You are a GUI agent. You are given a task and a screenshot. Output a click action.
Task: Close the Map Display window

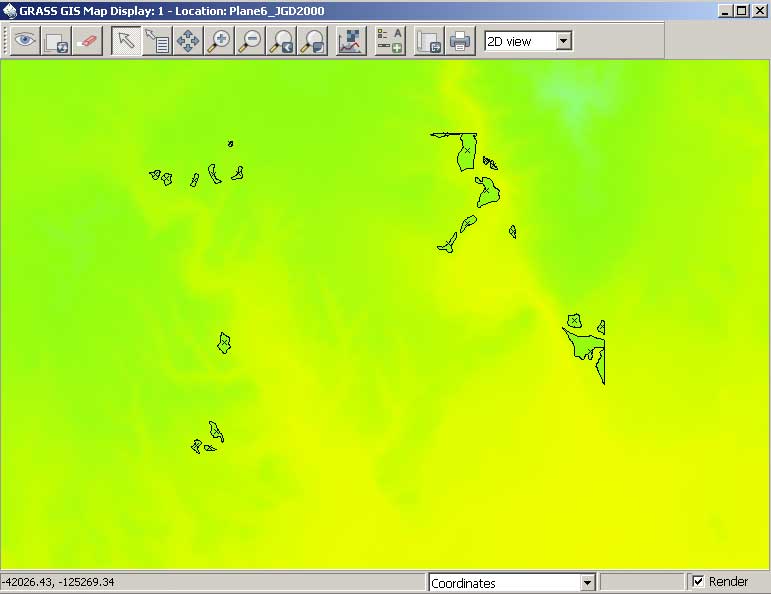coord(760,10)
